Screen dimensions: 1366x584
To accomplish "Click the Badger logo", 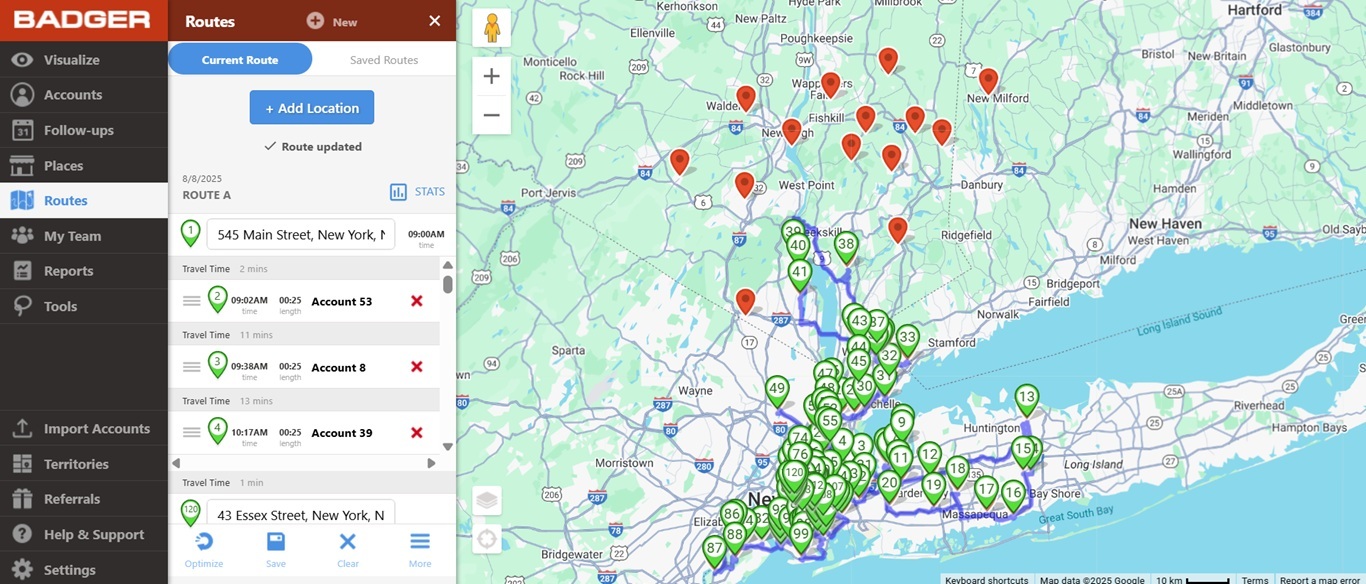I will click(x=82, y=20).
